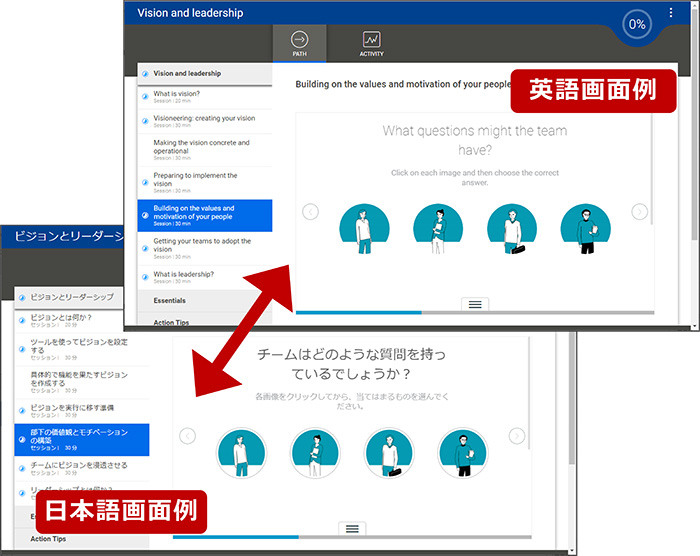Select woman with papers image, English carousel
The width and height of the screenshot is (700, 556).
click(x=438, y=229)
